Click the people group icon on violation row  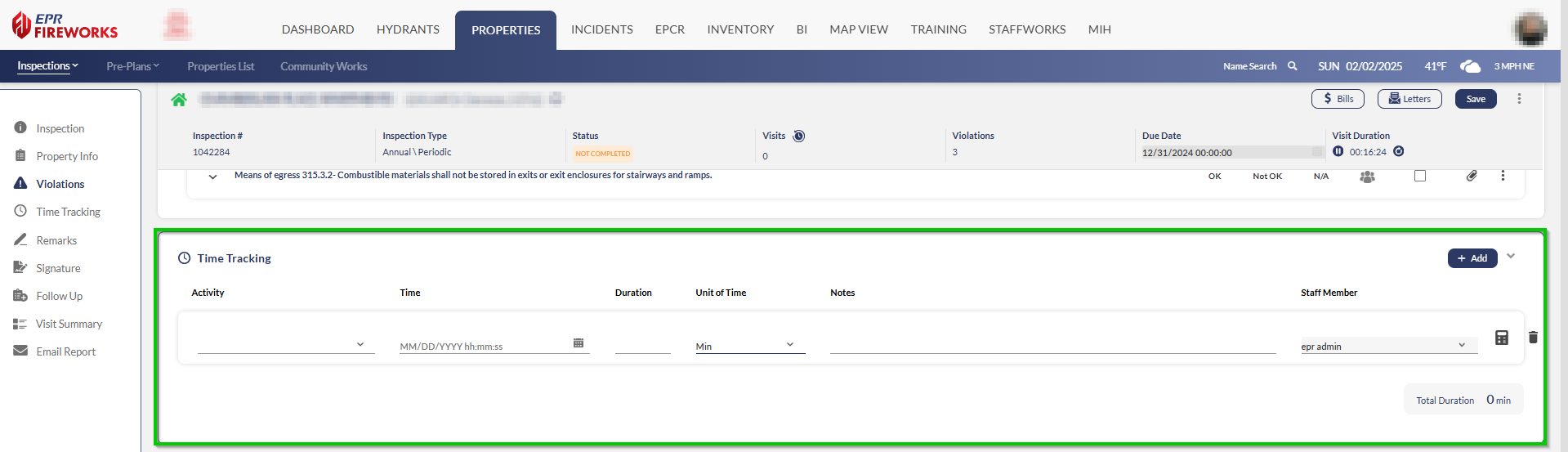tap(1367, 177)
